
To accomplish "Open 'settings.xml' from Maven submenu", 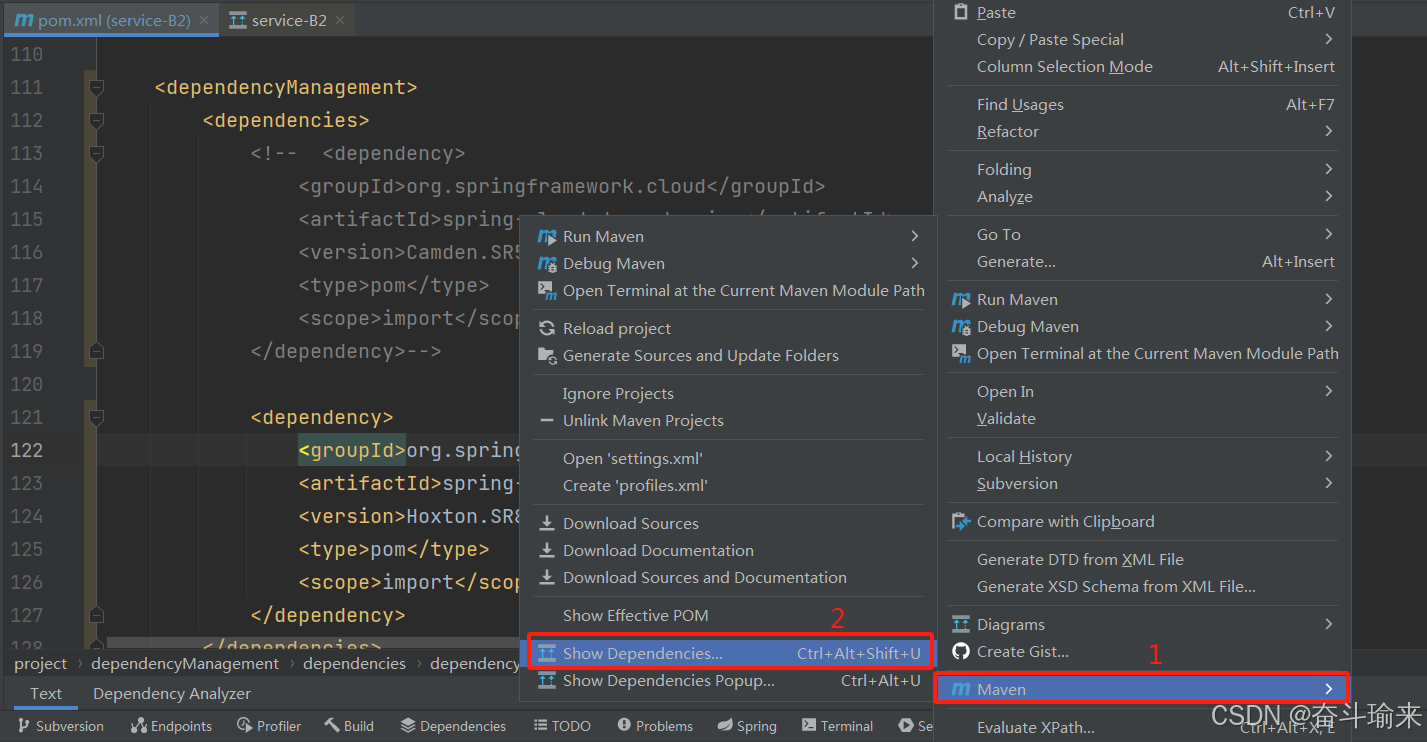I will [633, 459].
